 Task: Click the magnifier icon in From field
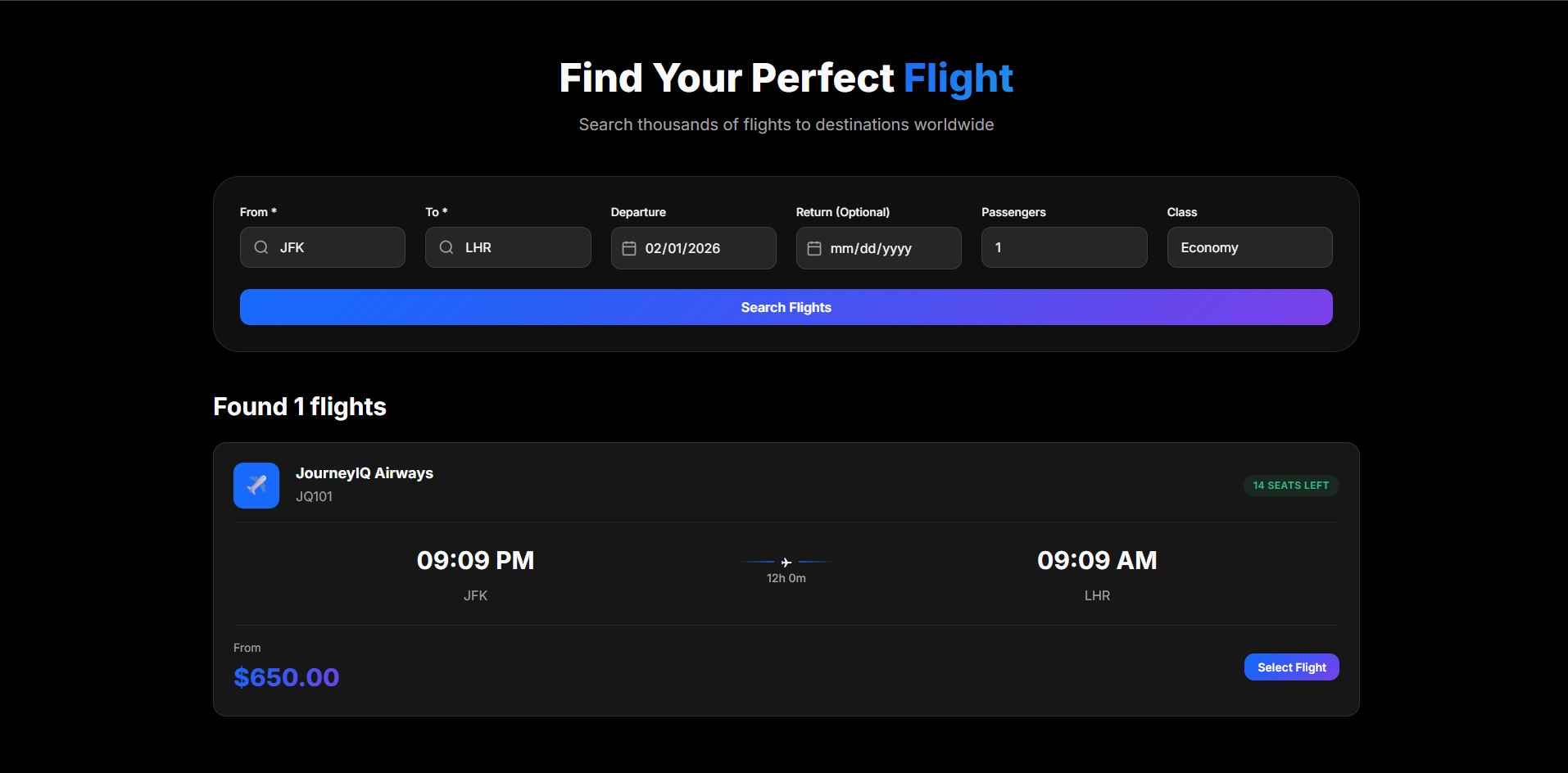(261, 247)
